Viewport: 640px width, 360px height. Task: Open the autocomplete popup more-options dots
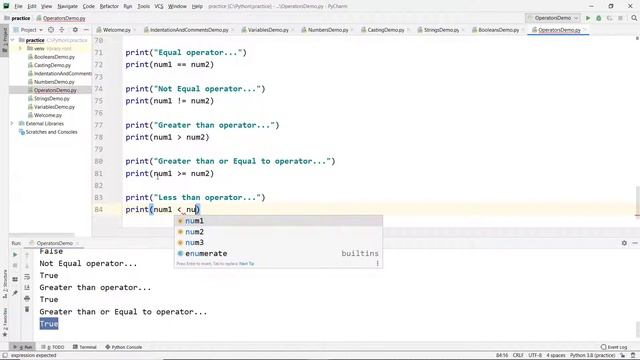pos(378,263)
